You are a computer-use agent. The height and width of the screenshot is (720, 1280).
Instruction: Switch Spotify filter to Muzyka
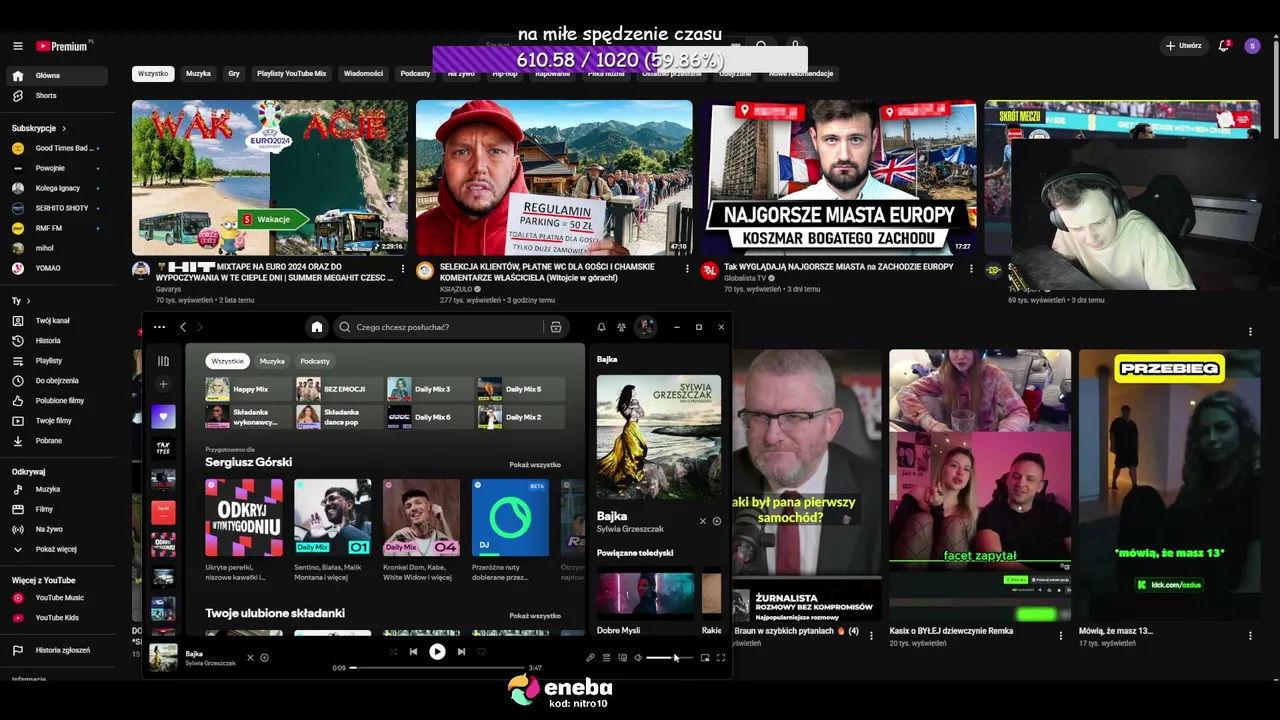272,361
